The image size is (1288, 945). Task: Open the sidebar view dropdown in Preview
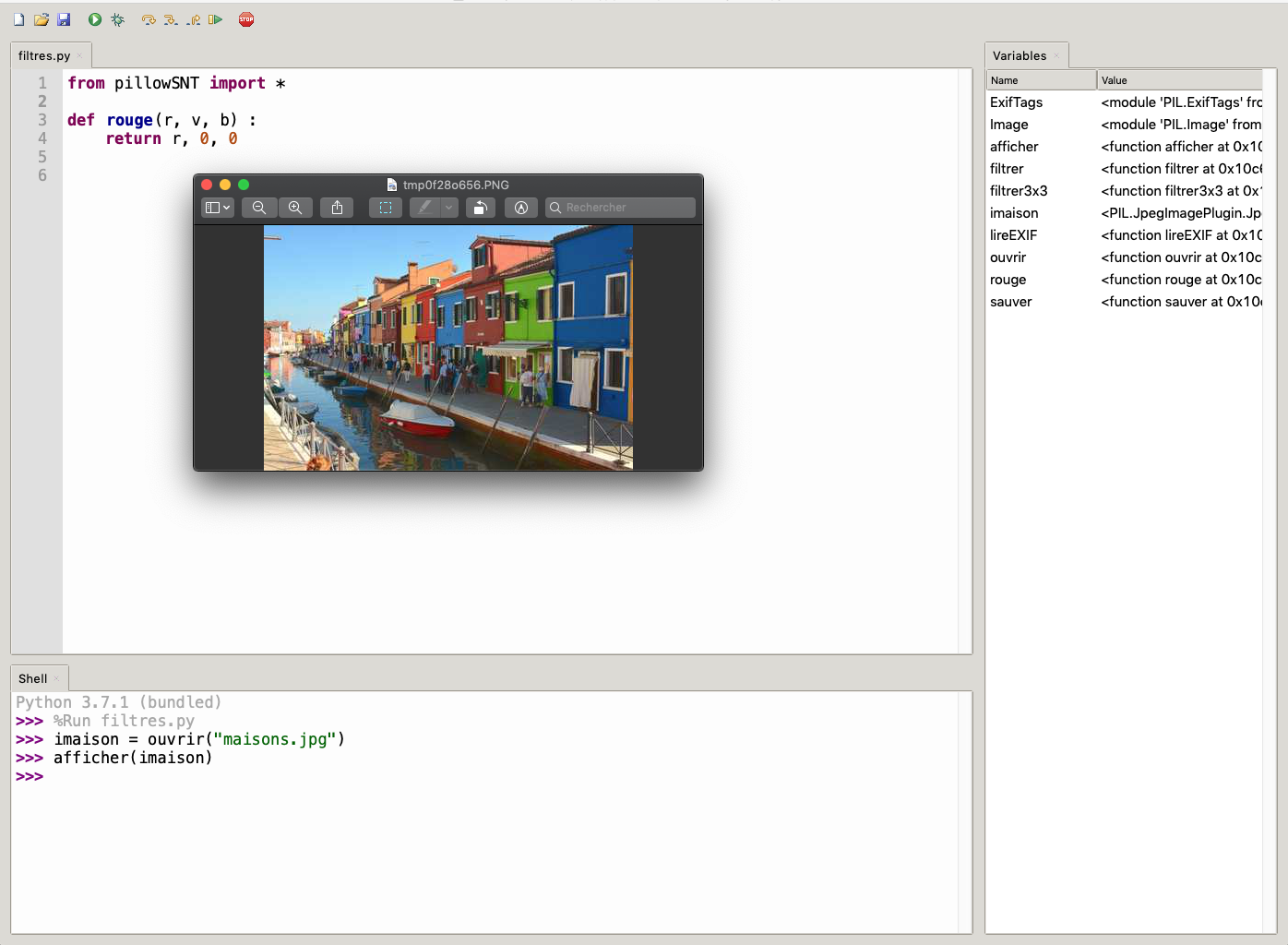(x=218, y=208)
